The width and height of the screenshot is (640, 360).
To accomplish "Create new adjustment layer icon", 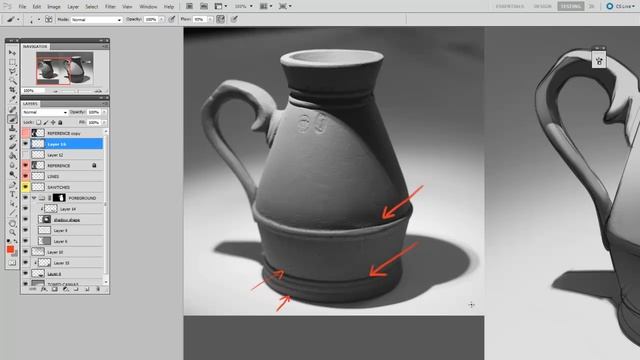I will coord(65,289).
